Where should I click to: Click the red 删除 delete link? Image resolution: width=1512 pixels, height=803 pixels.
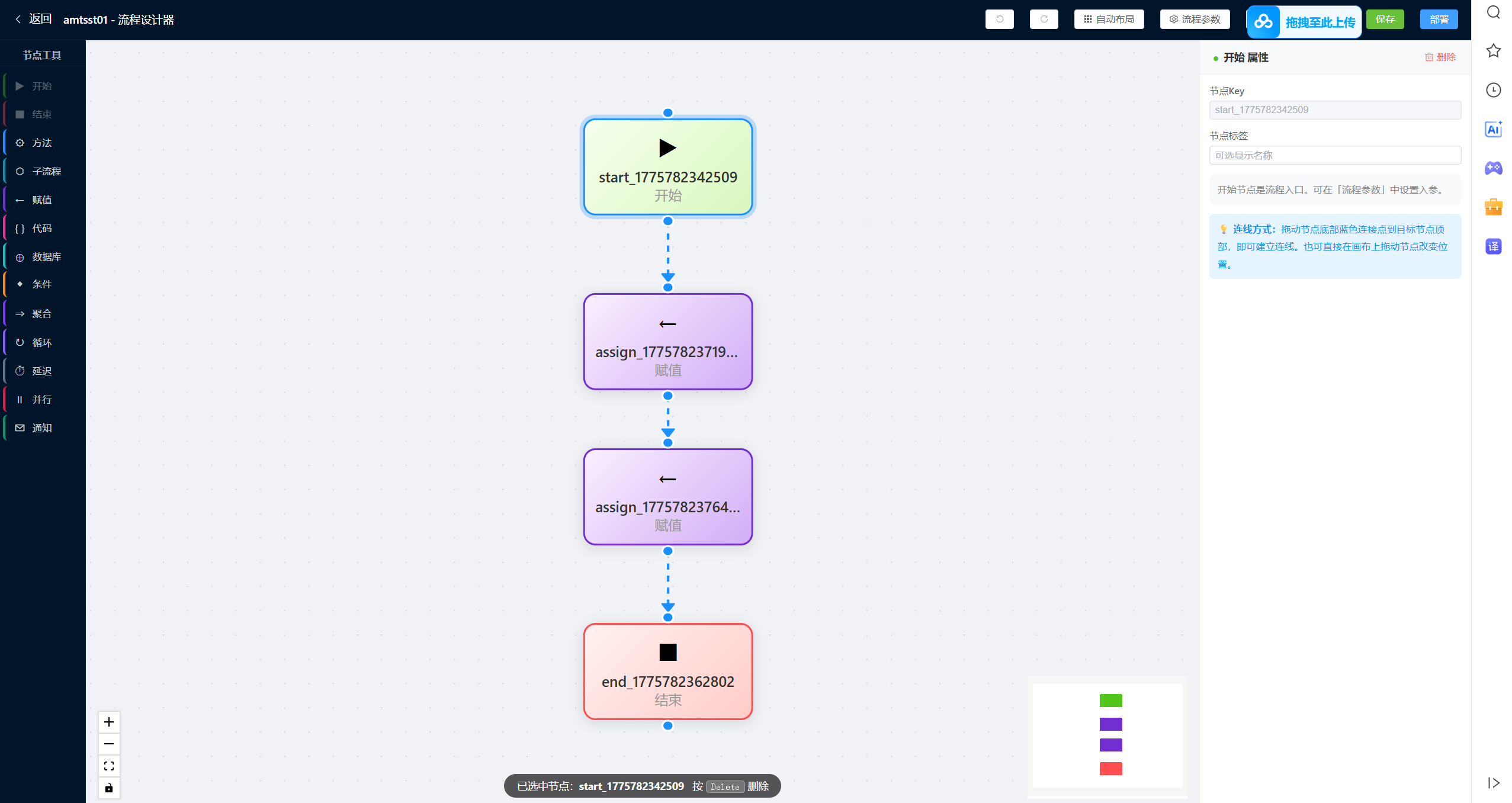[x=1440, y=57]
